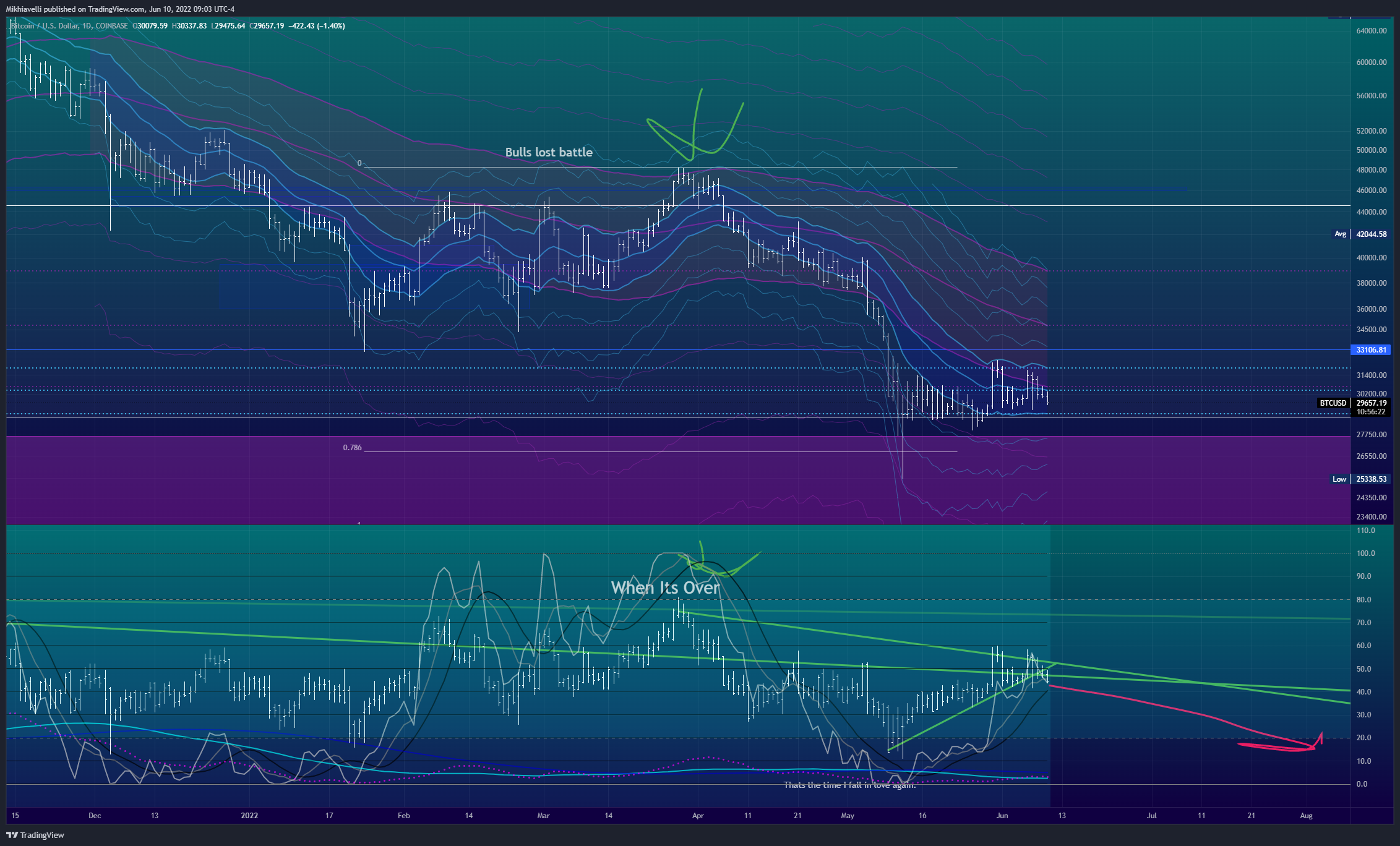Viewport: 1400px width, 846px height.
Task: Click the 27750.00 price axis label
Action: [x=1371, y=435]
